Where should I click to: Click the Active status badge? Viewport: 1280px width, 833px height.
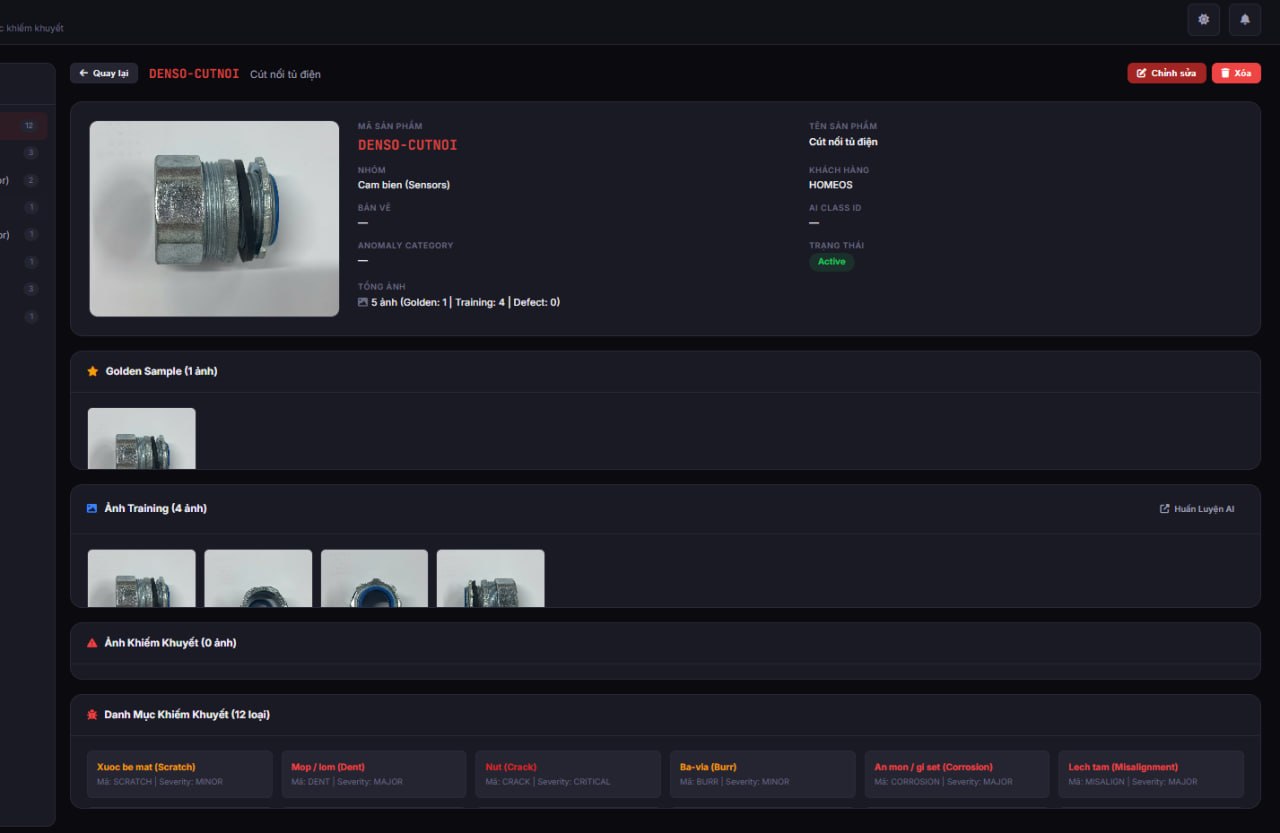pyautogui.click(x=832, y=262)
